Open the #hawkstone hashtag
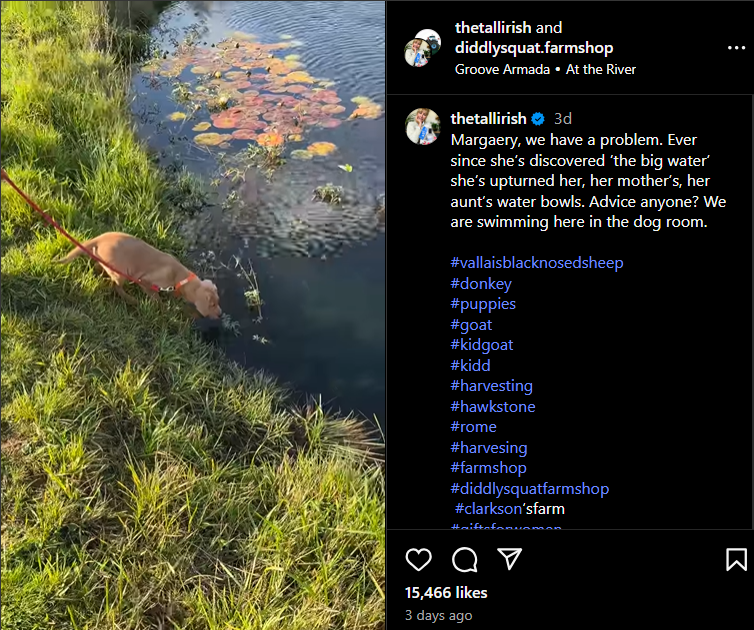754x630 pixels. click(x=493, y=407)
